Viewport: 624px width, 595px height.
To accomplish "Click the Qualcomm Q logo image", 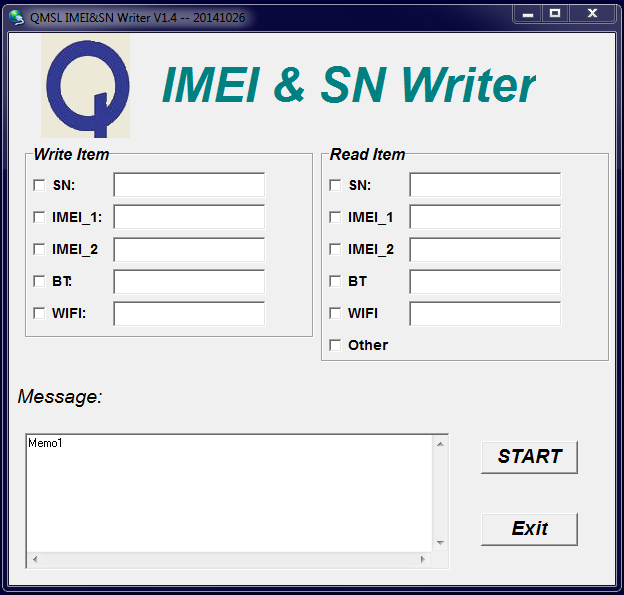I will tap(86, 86).
